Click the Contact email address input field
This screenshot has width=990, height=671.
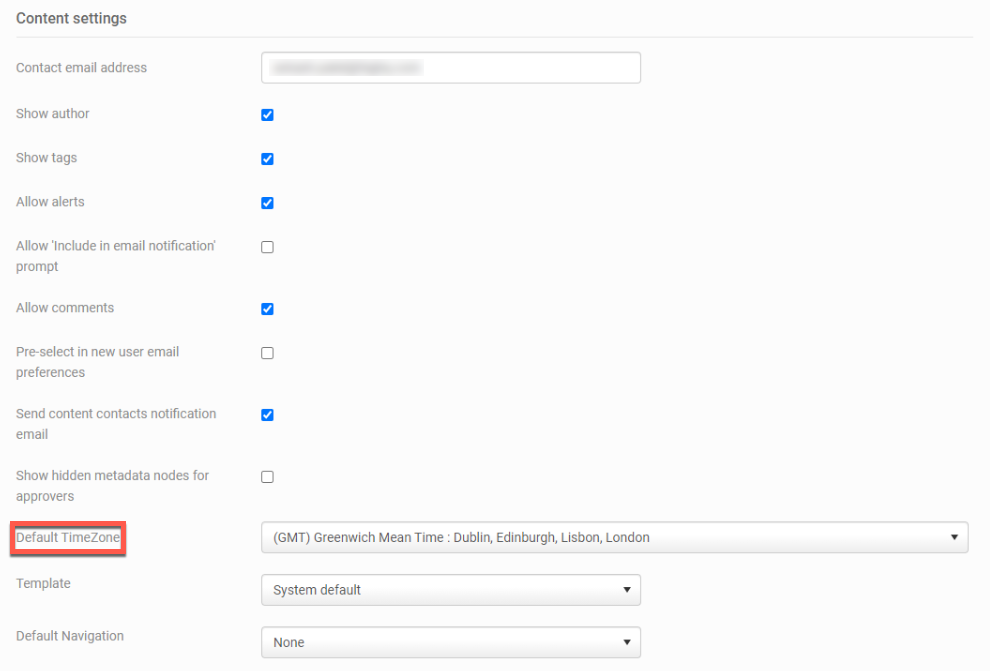pos(450,68)
